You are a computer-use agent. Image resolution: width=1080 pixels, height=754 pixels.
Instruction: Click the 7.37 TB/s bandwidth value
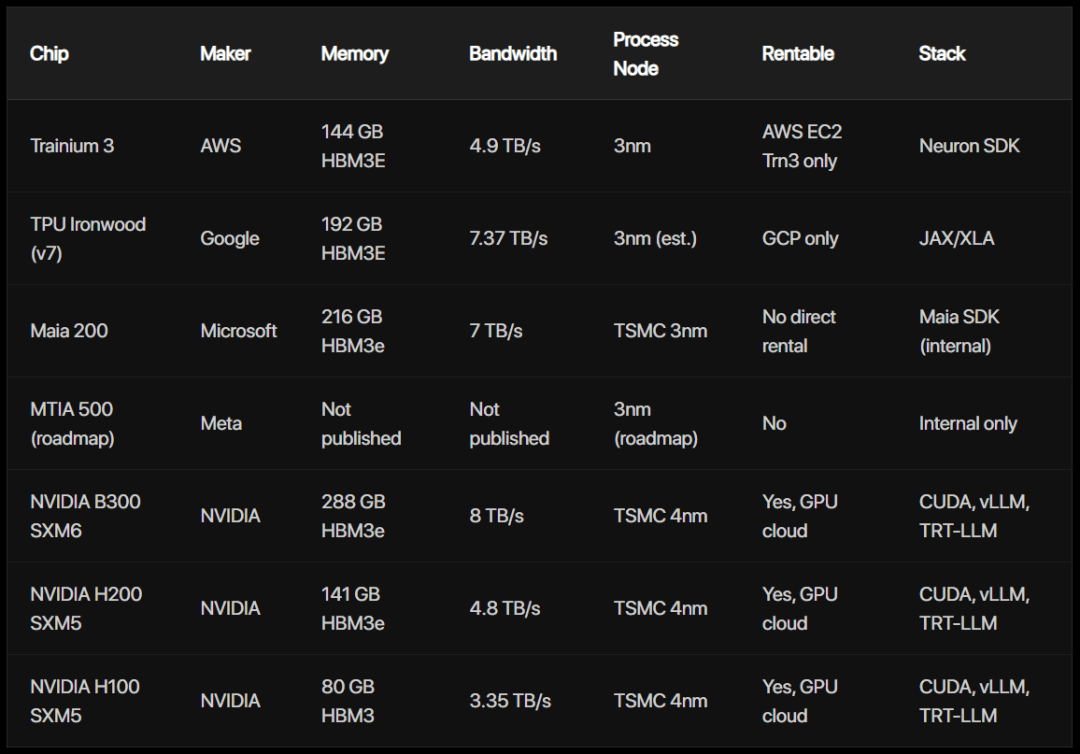[x=508, y=239]
